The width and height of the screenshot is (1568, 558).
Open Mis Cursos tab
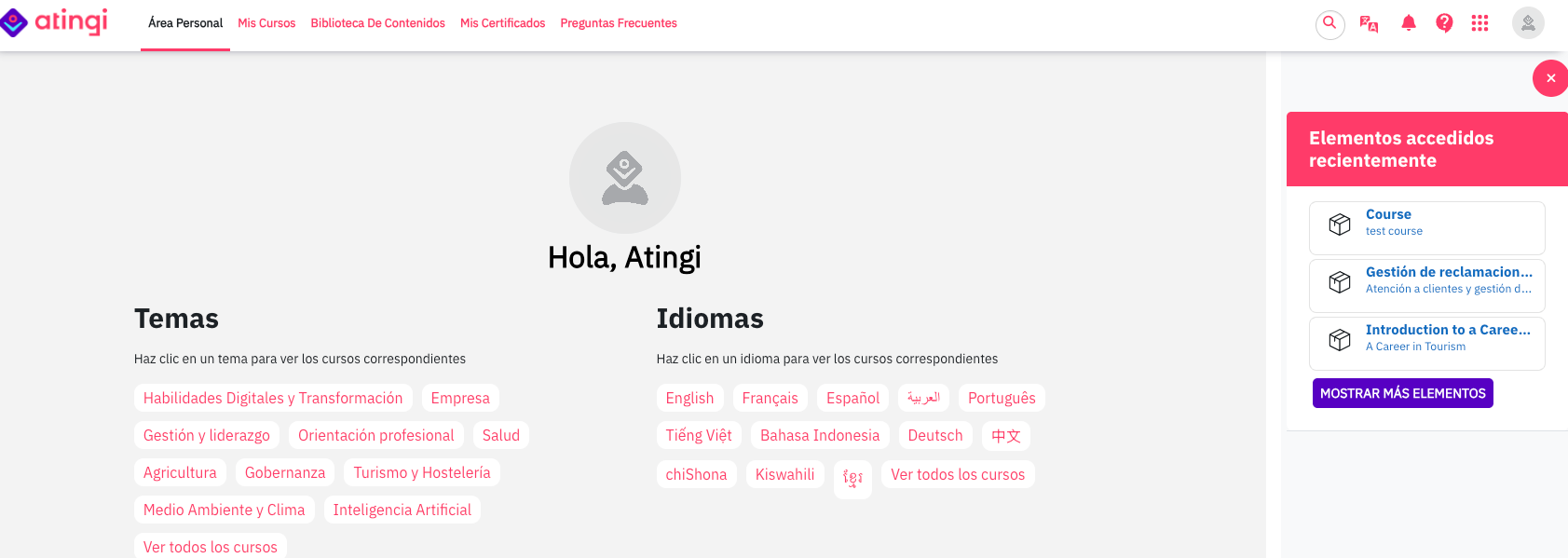click(266, 23)
